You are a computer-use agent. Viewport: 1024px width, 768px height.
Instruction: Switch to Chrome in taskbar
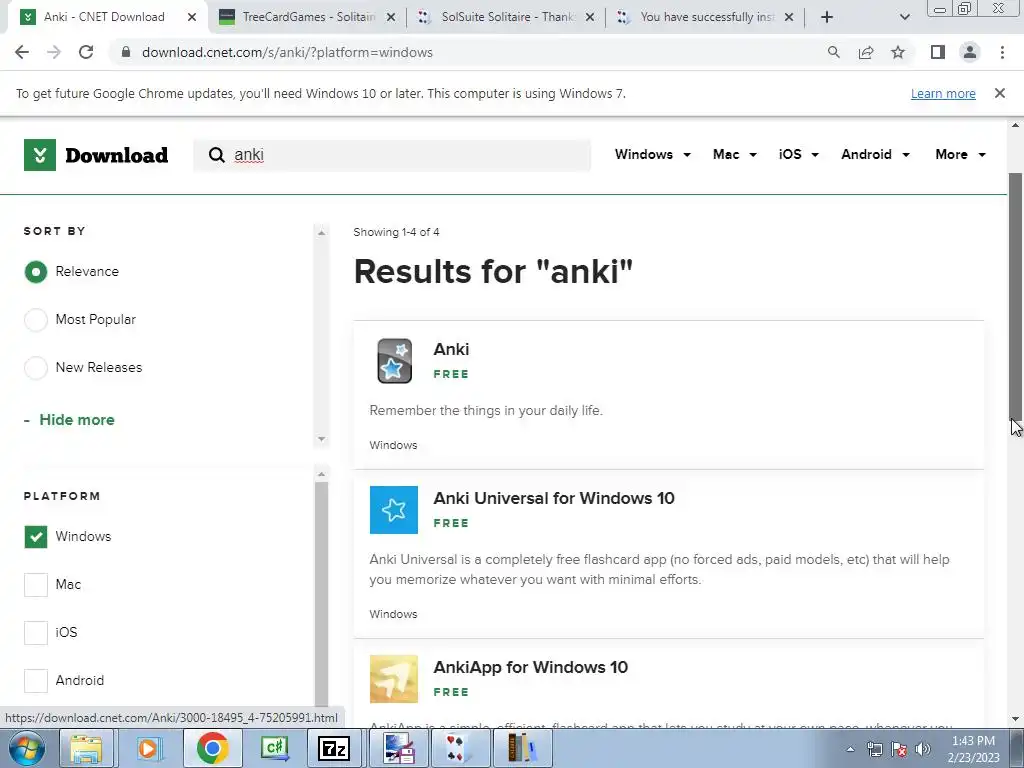pyautogui.click(x=212, y=748)
